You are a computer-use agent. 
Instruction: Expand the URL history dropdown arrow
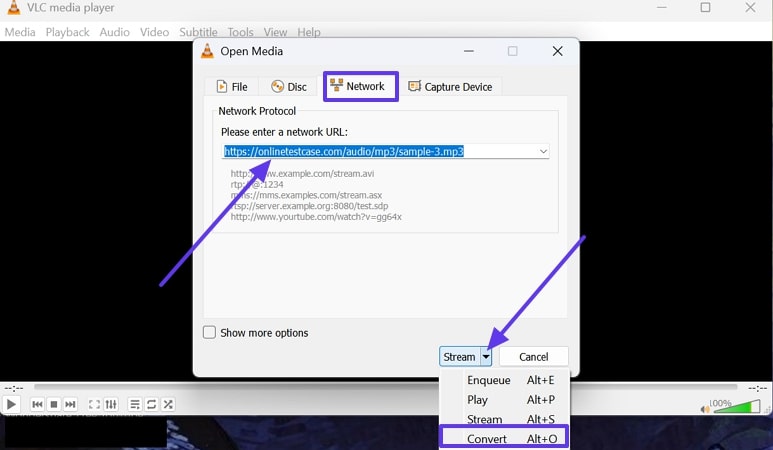[x=543, y=151]
